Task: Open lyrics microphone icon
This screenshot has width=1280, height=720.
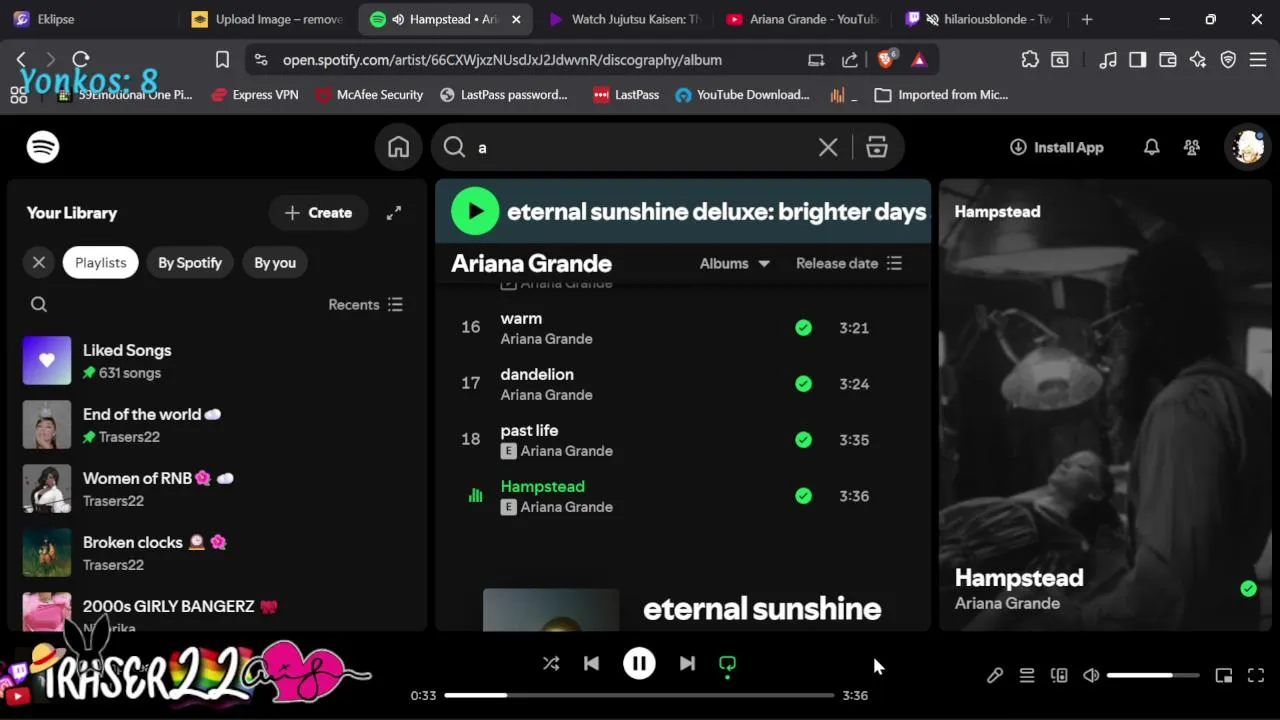Action: 995,676
